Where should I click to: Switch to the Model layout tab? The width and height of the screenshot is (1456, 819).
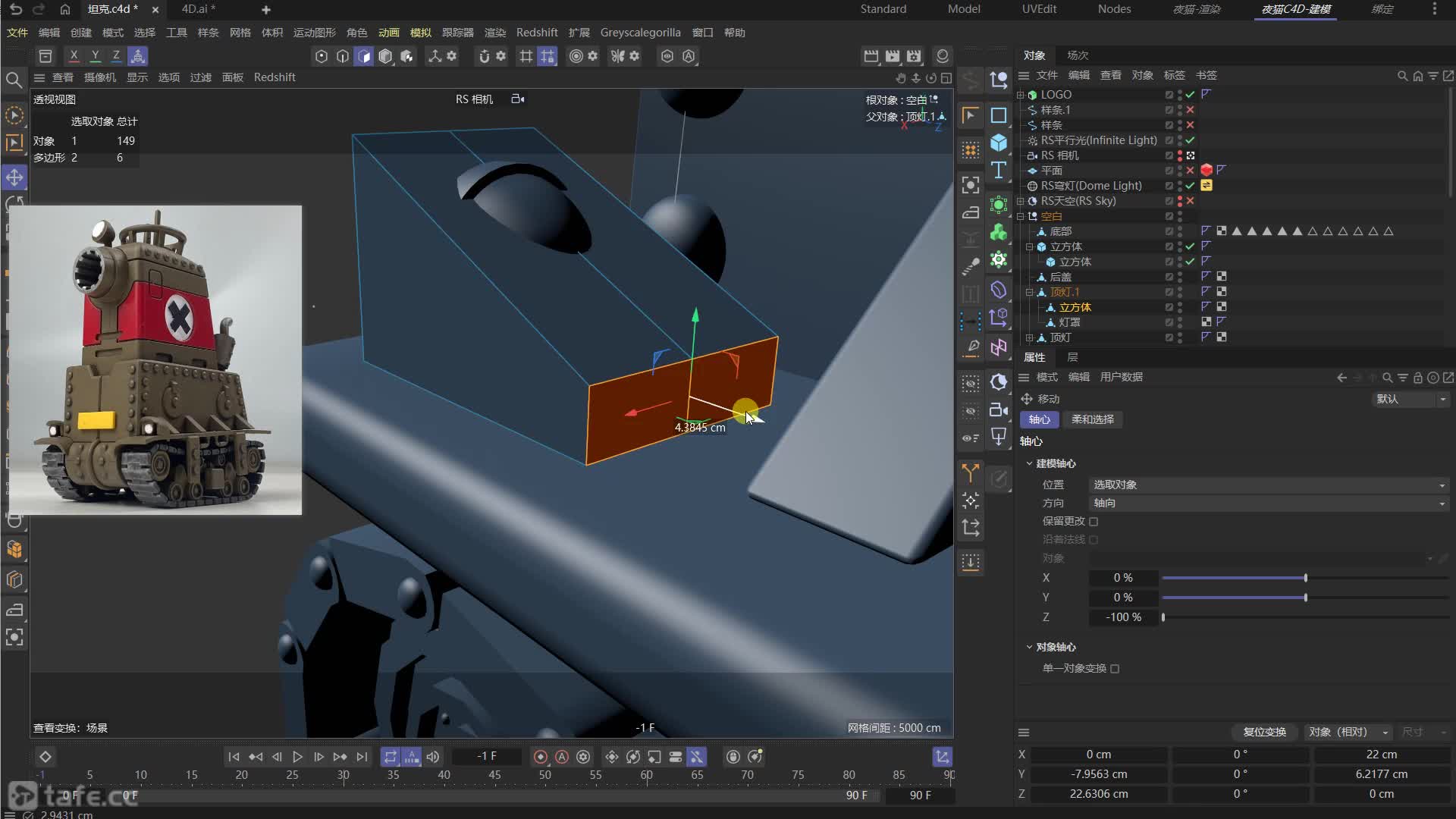click(x=964, y=9)
